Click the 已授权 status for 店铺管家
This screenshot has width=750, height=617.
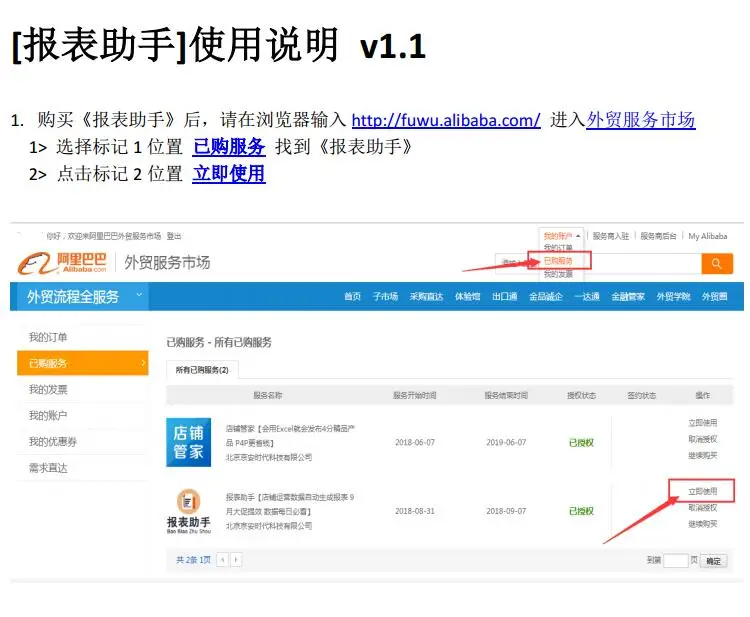(x=581, y=442)
